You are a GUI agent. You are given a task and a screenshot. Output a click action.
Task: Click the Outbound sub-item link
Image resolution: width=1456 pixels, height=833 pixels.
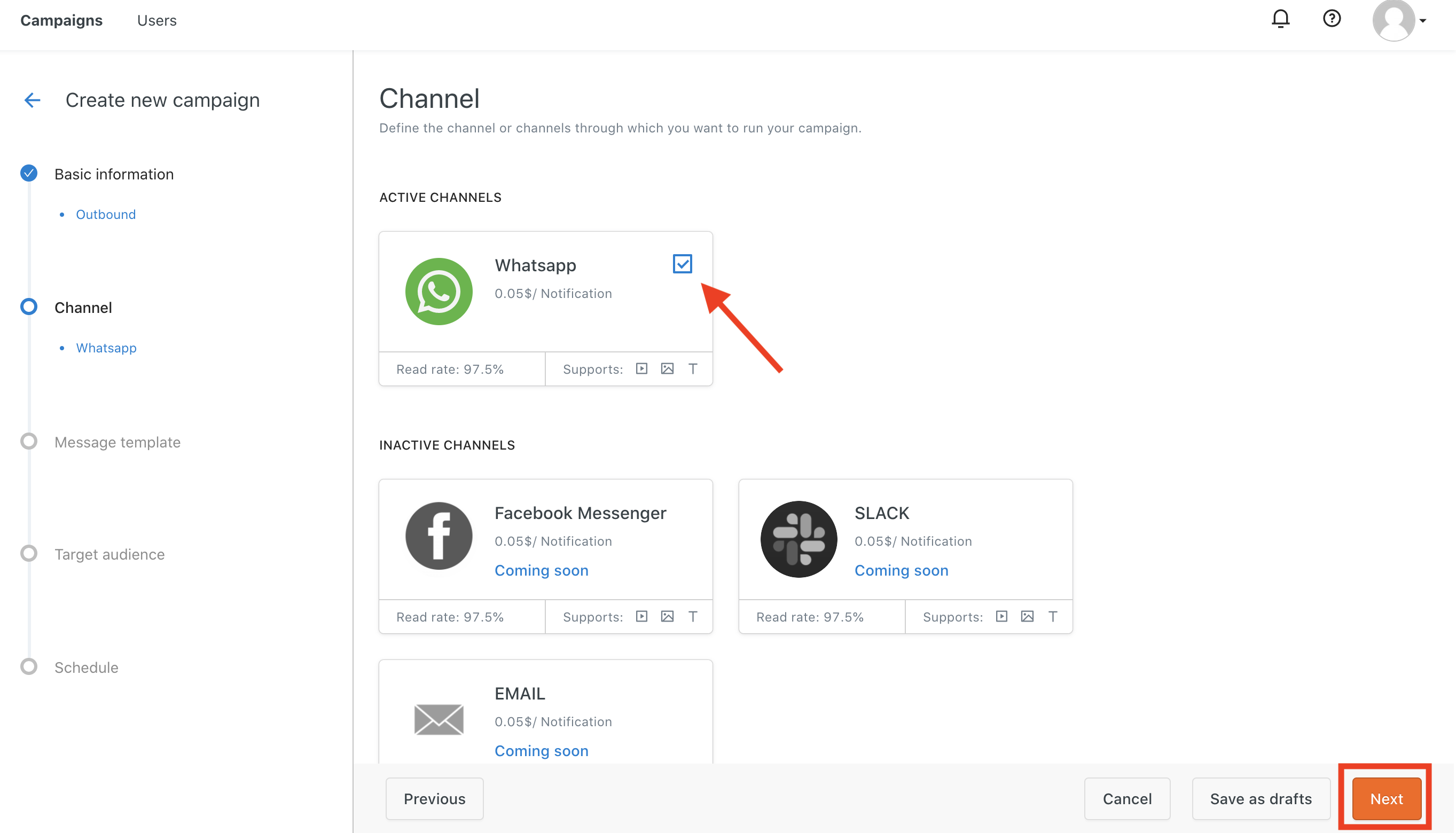click(106, 215)
